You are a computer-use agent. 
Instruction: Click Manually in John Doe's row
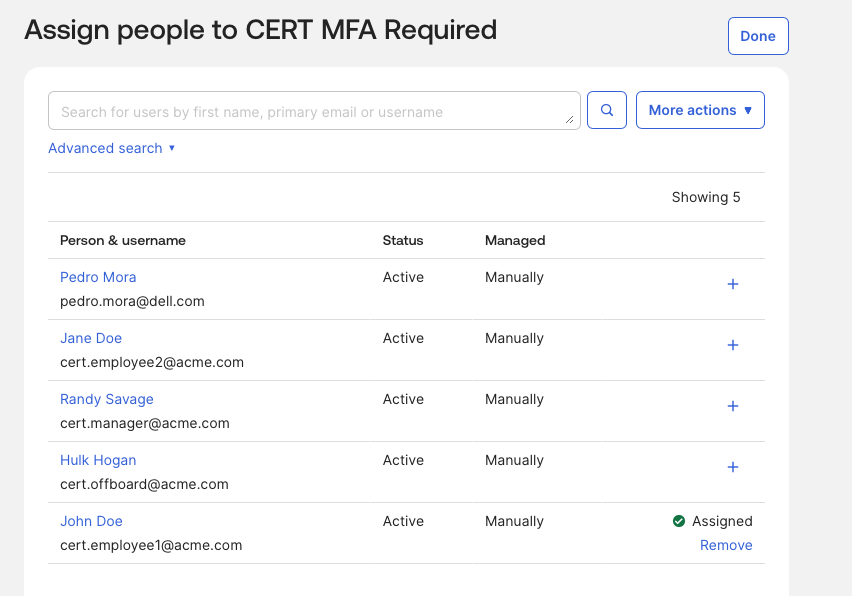514,521
